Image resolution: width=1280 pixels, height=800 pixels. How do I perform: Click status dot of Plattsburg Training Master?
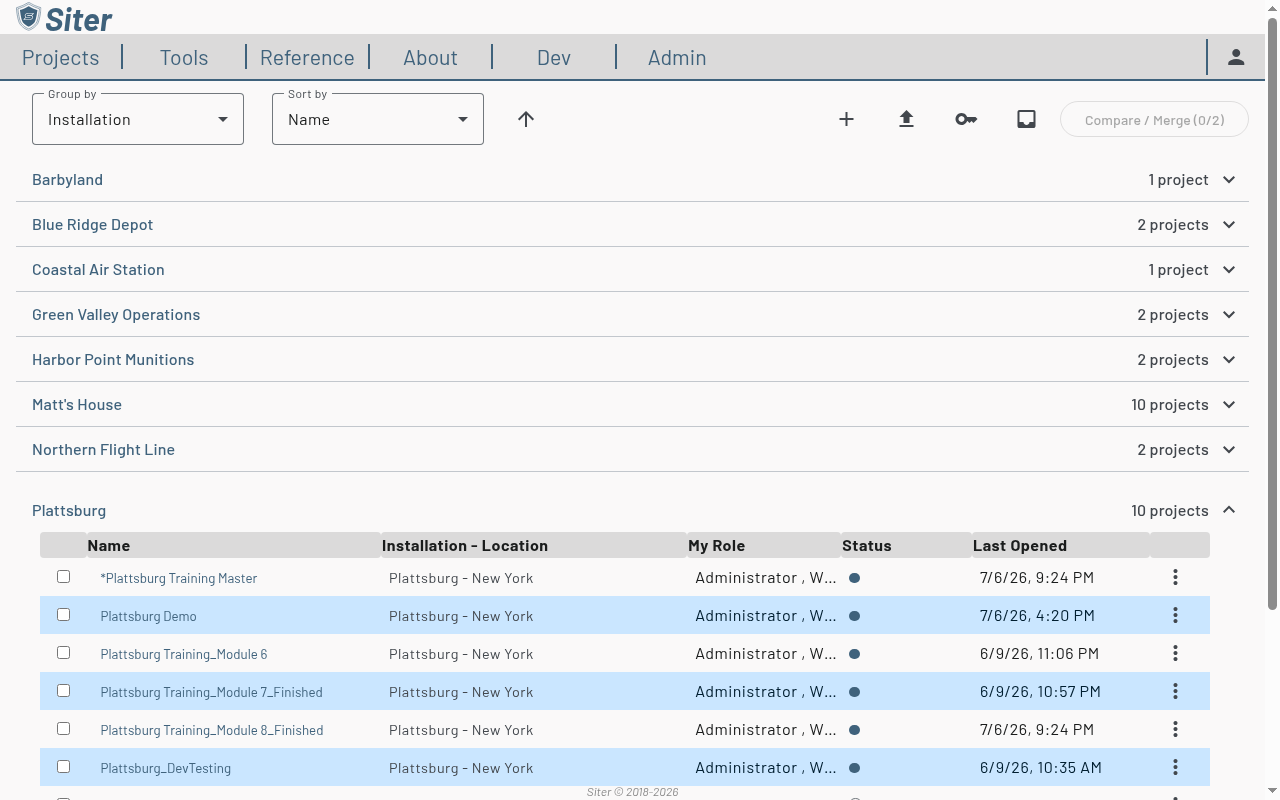point(854,578)
